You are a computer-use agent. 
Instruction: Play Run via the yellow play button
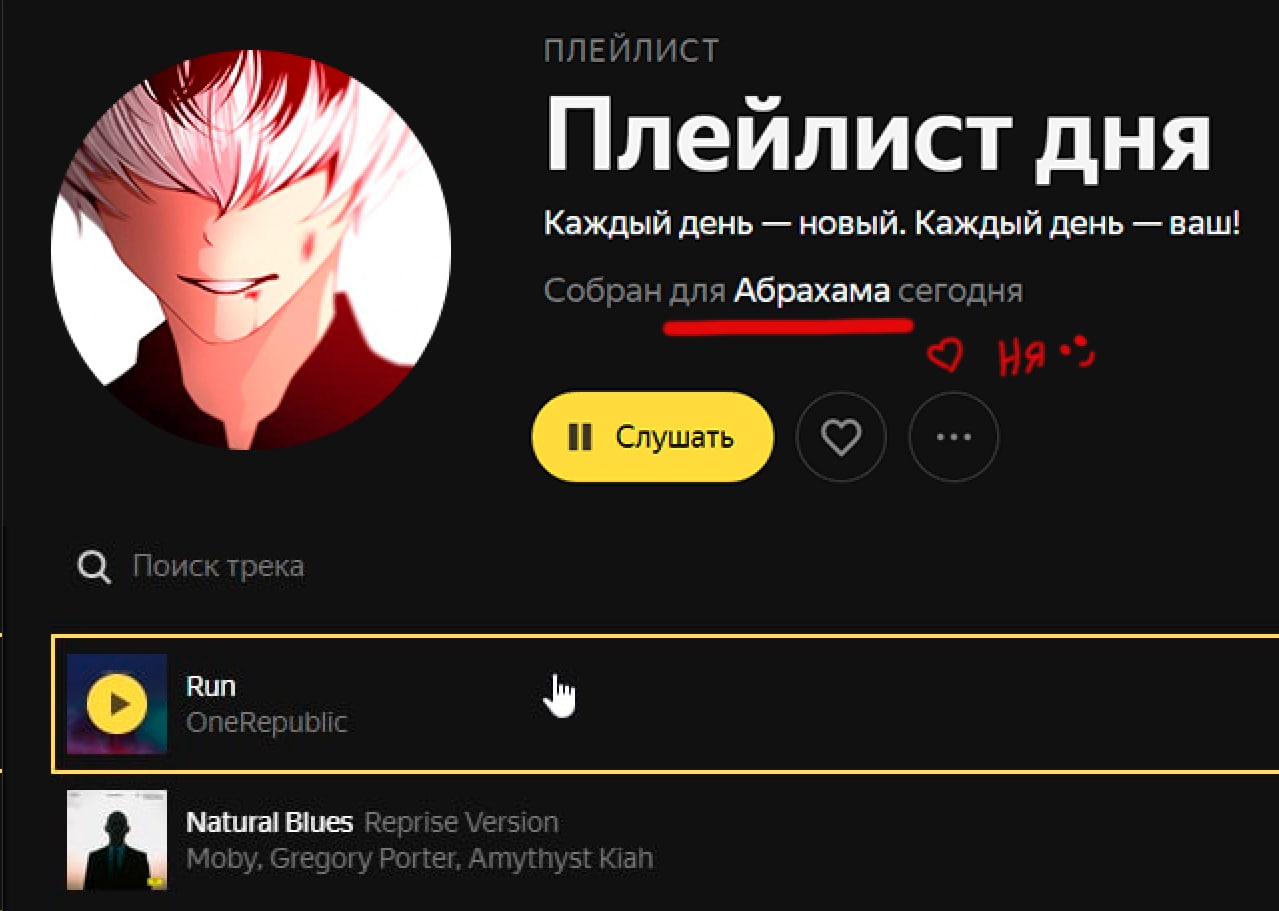[x=117, y=704]
